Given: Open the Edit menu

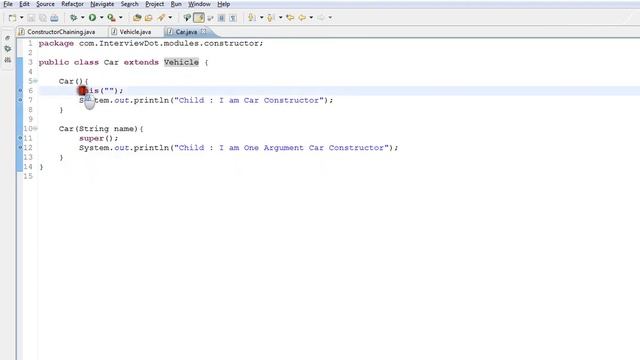Looking at the screenshot, I should pos(24,4).
